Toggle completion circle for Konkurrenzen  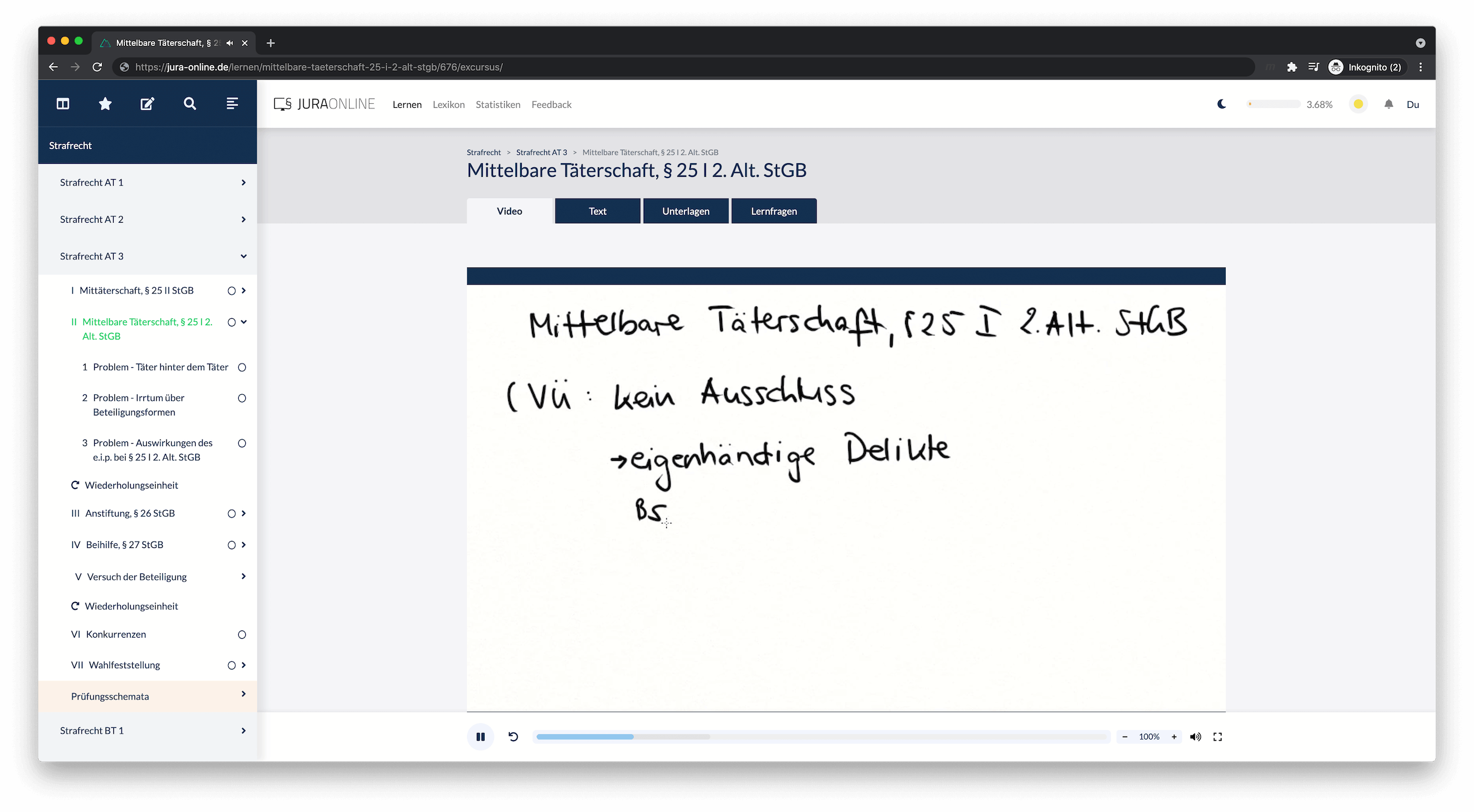click(242, 635)
